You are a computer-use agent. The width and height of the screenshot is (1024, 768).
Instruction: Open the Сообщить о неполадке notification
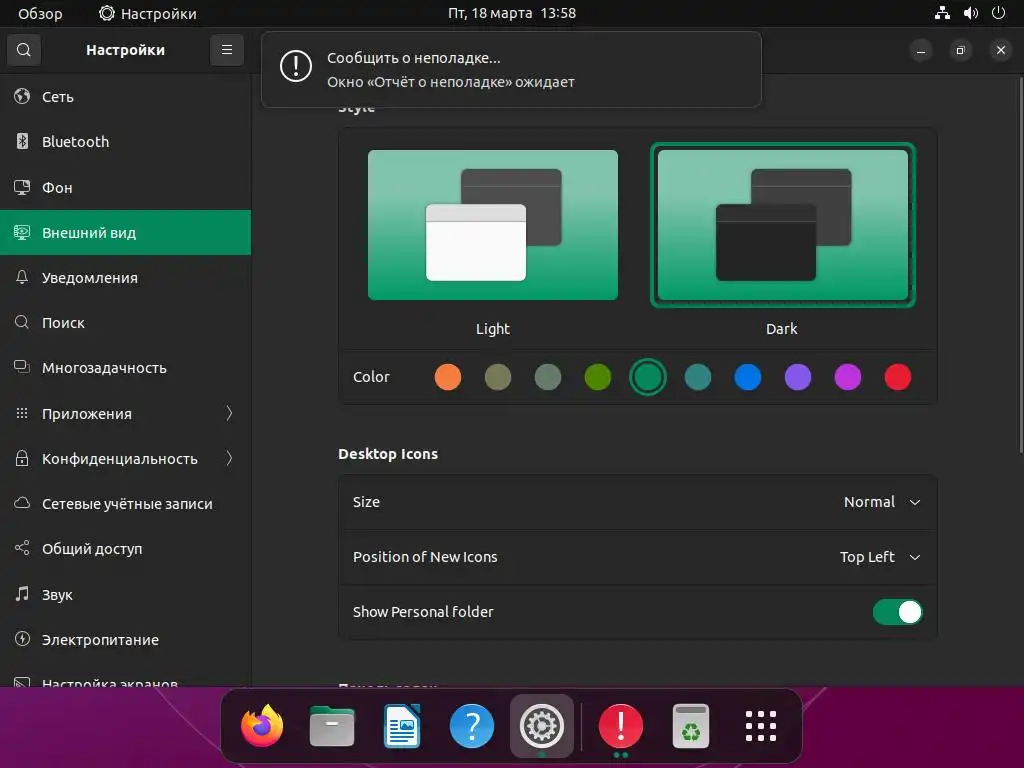pos(511,69)
